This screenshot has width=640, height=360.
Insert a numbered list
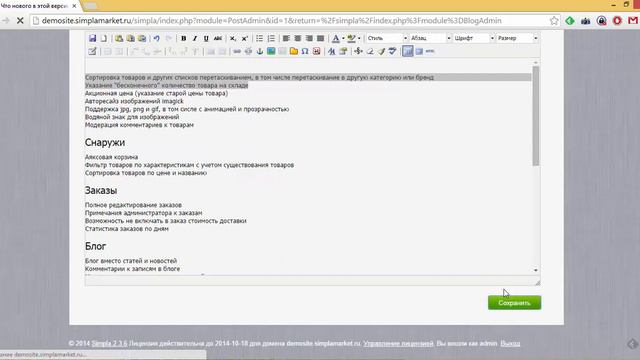(x=271, y=38)
